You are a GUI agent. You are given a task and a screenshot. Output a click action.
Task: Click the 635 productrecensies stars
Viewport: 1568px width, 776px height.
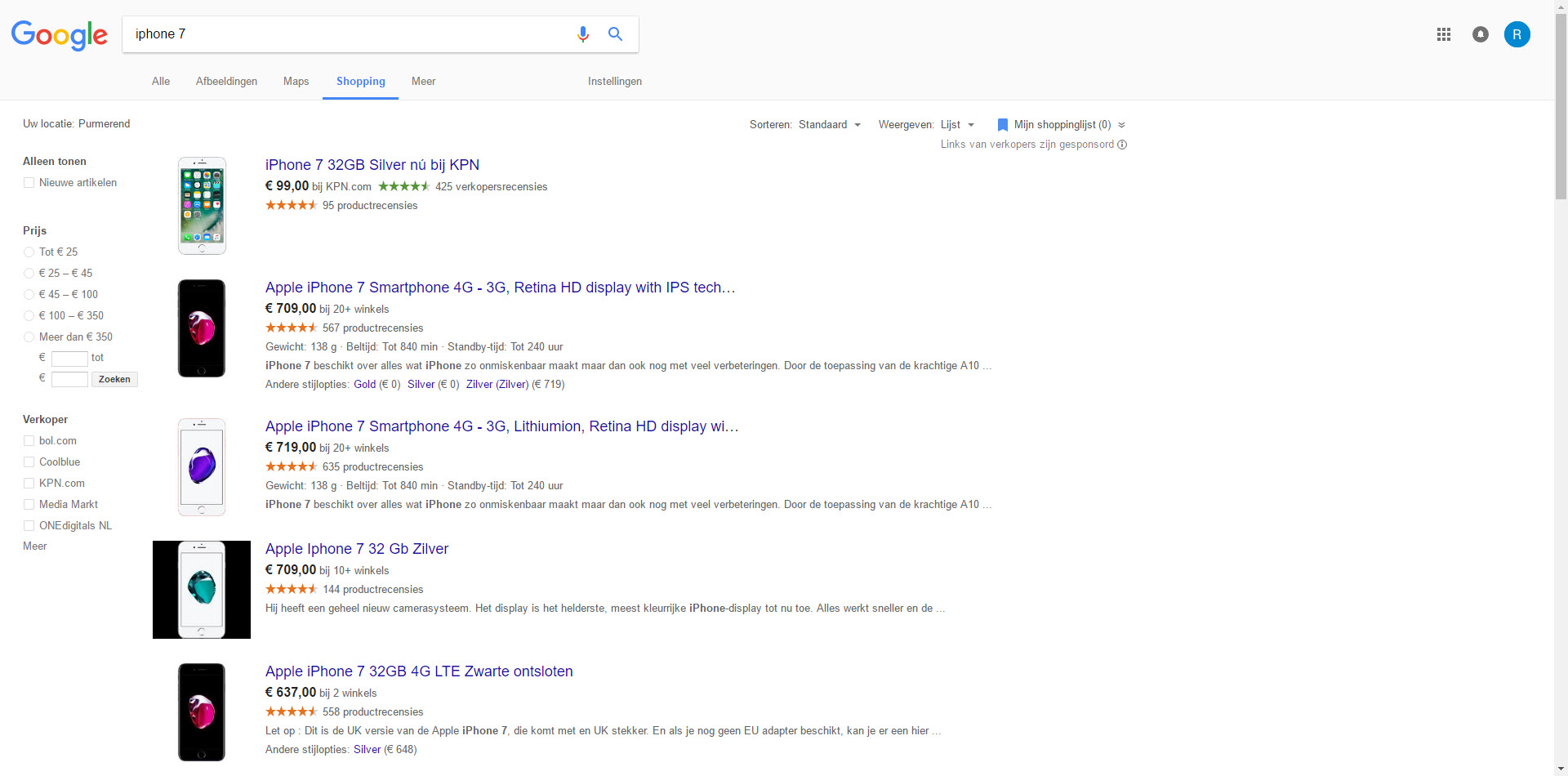click(x=291, y=466)
